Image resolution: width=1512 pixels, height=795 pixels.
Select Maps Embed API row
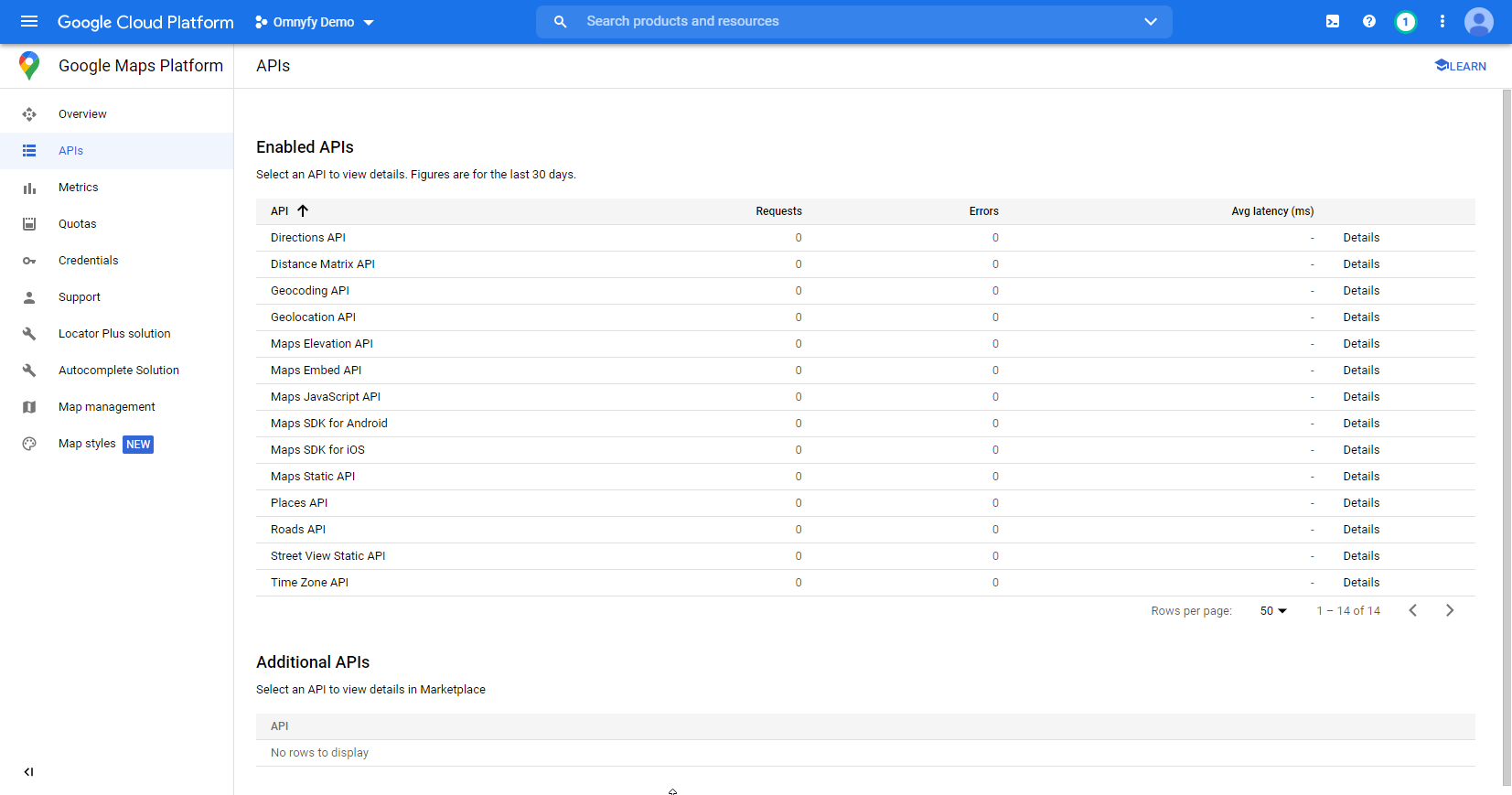coord(865,371)
